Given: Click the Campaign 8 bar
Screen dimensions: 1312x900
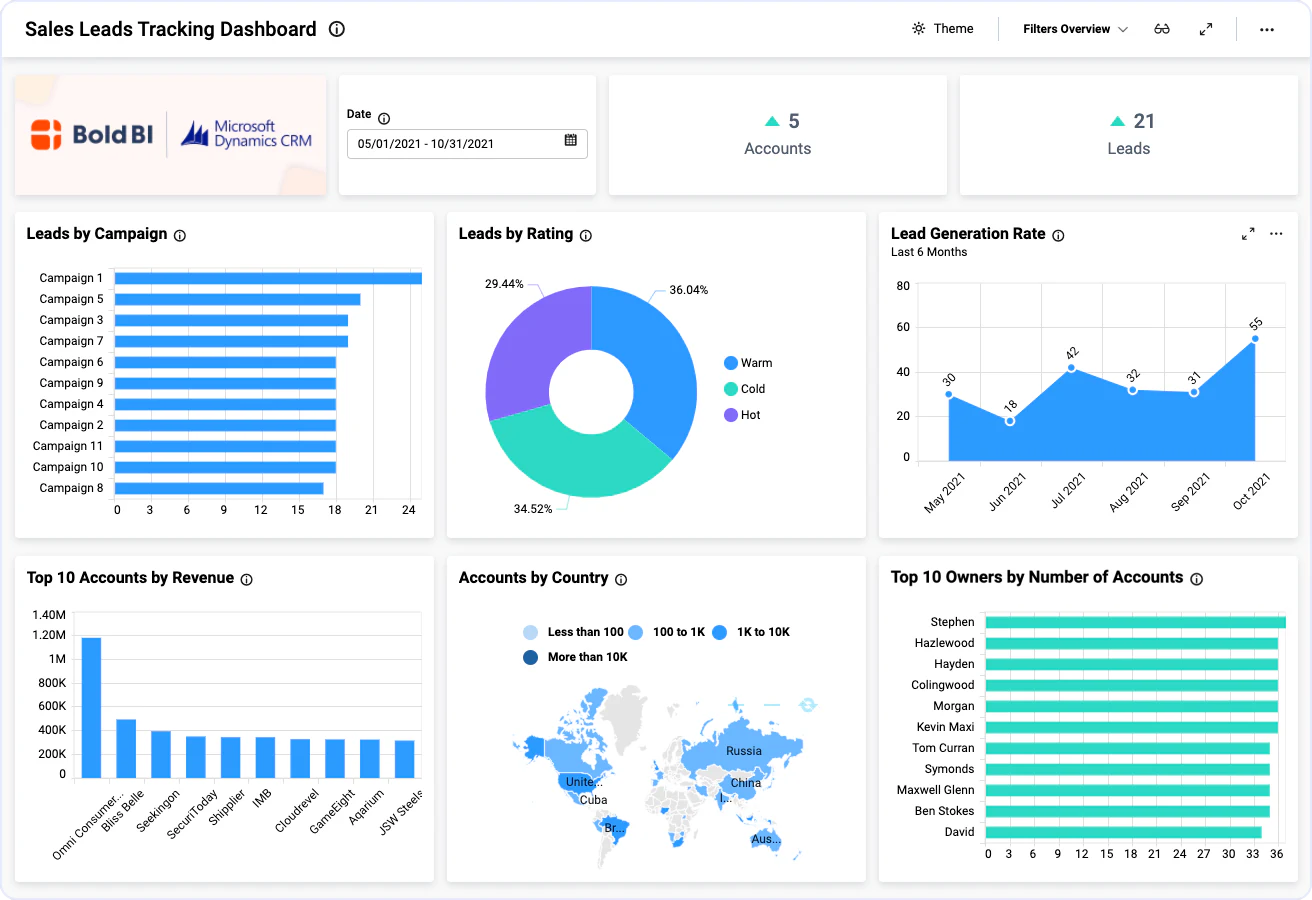Looking at the screenshot, I should click(219, 488).
